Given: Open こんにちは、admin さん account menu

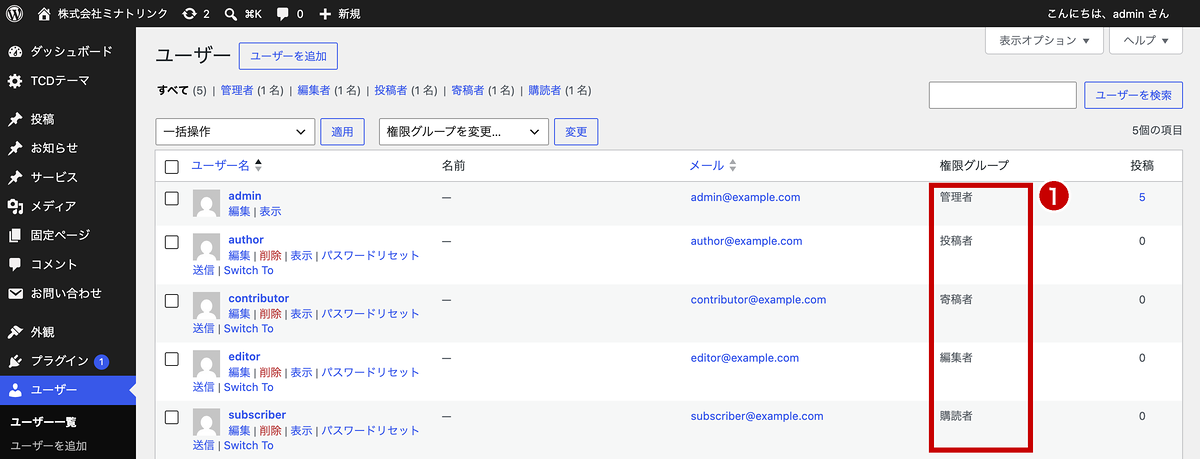Looking at the screenshot, I should (1110, 14).
